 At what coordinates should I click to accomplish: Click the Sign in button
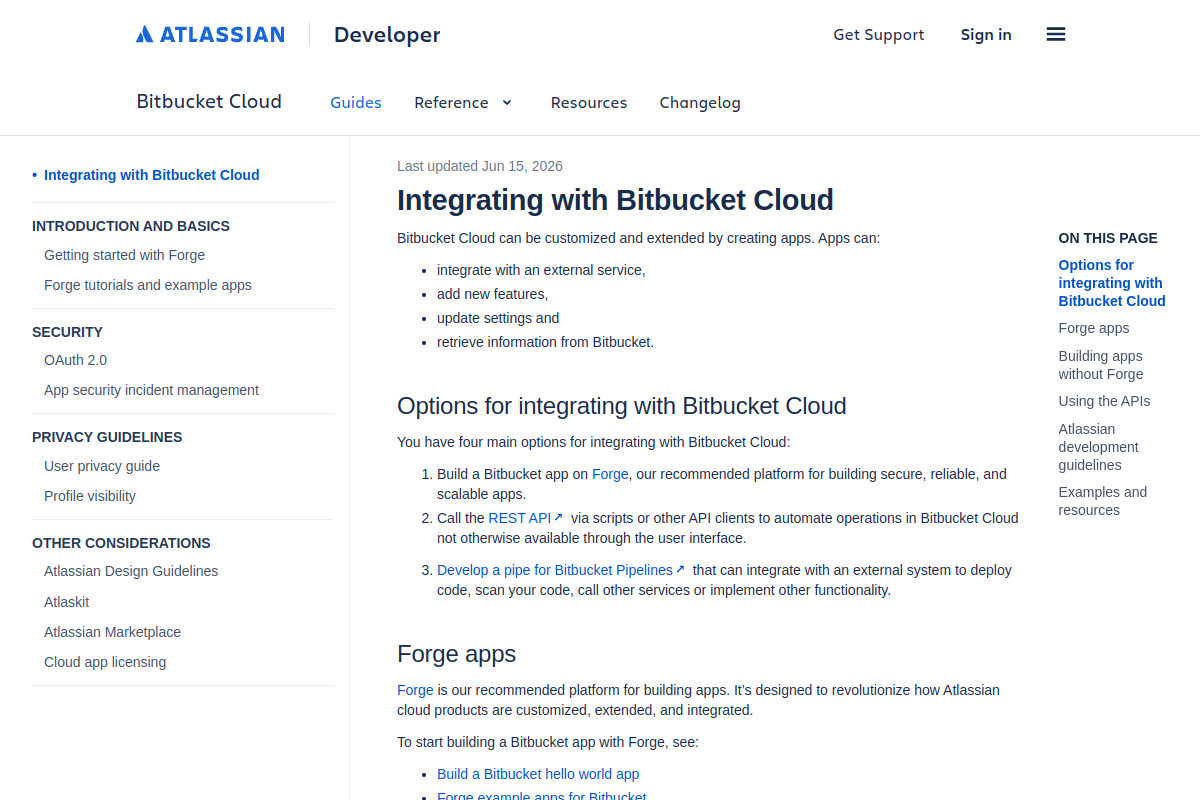point(986,35)
